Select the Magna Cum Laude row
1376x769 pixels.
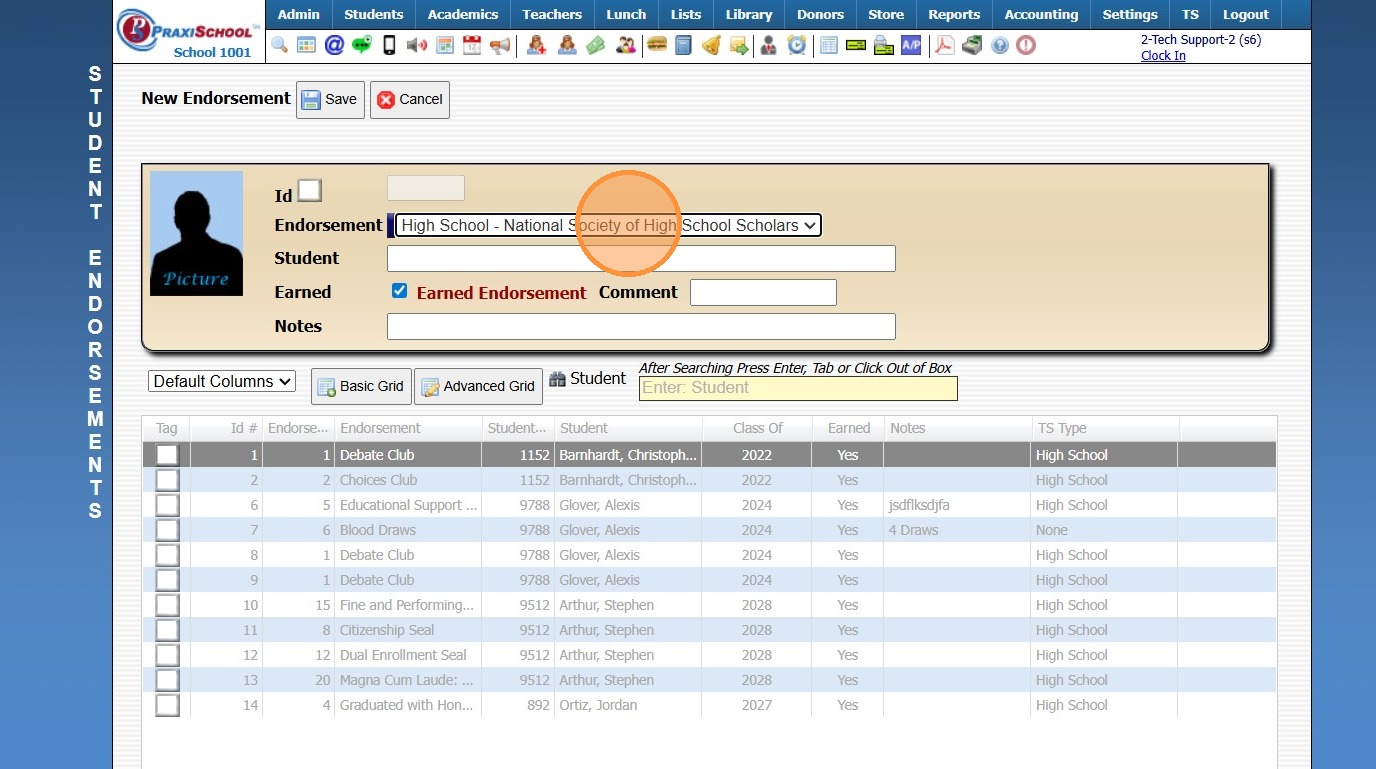tap(709, 680)
